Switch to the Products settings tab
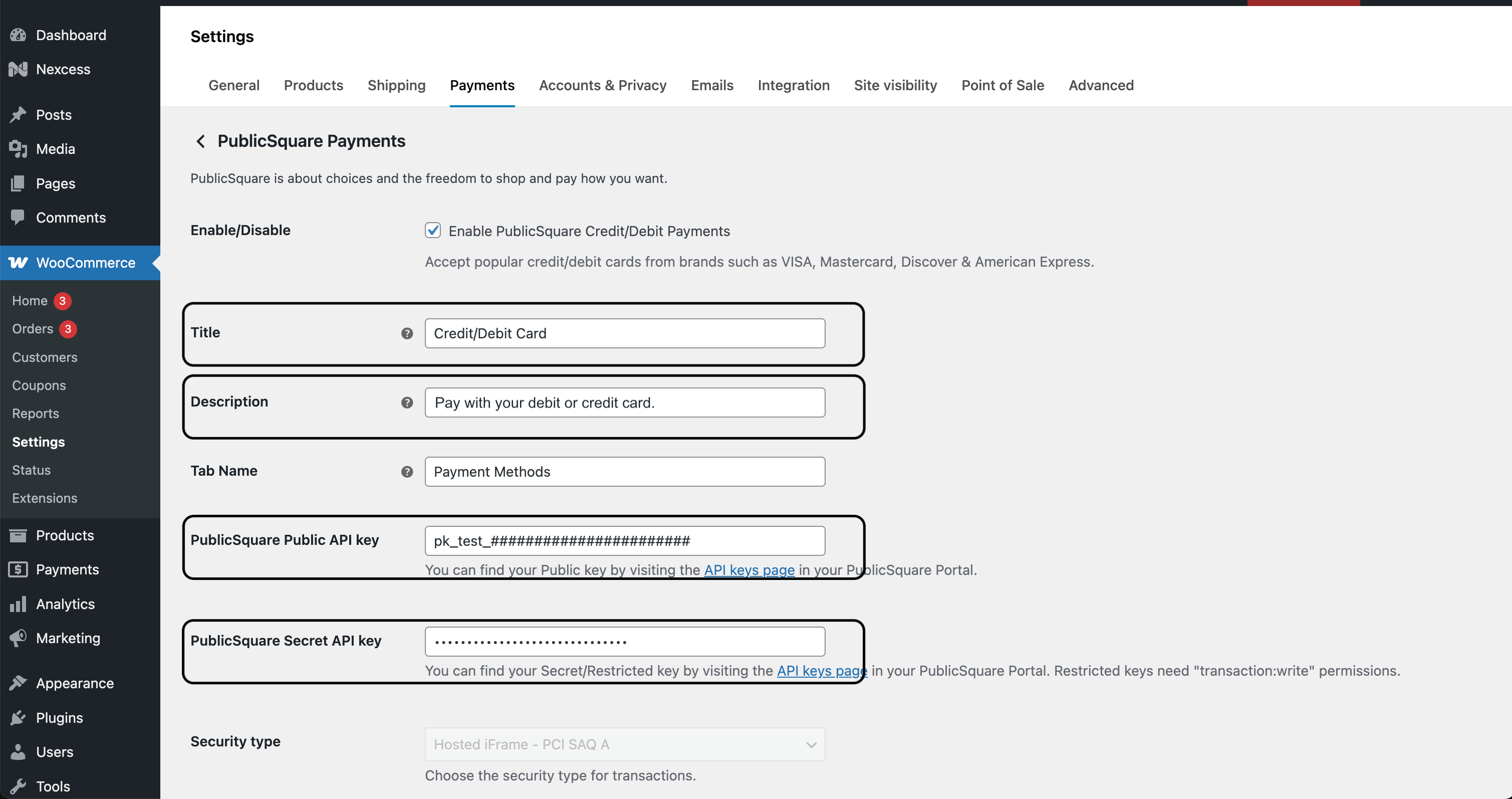 314,85
